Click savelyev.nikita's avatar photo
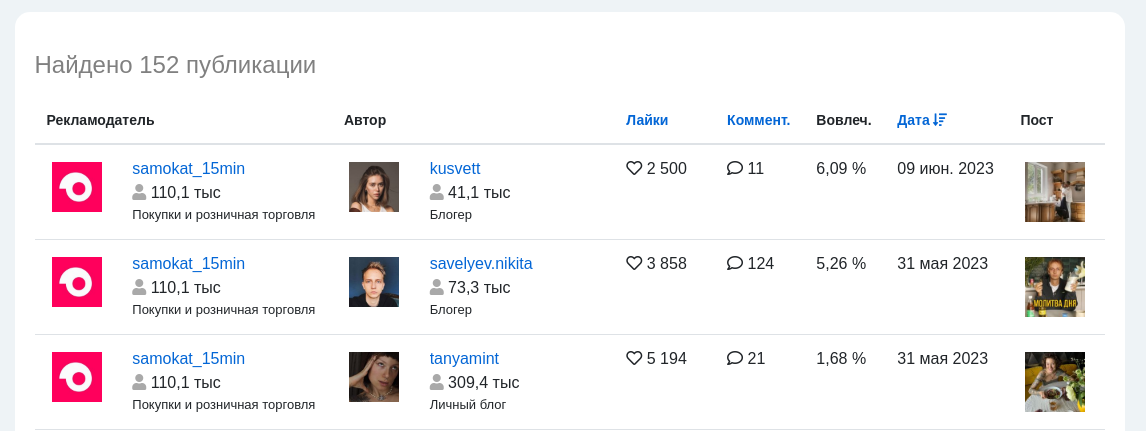The height and width of the screenshot is (431, 1146). click(x=373, y=282)
